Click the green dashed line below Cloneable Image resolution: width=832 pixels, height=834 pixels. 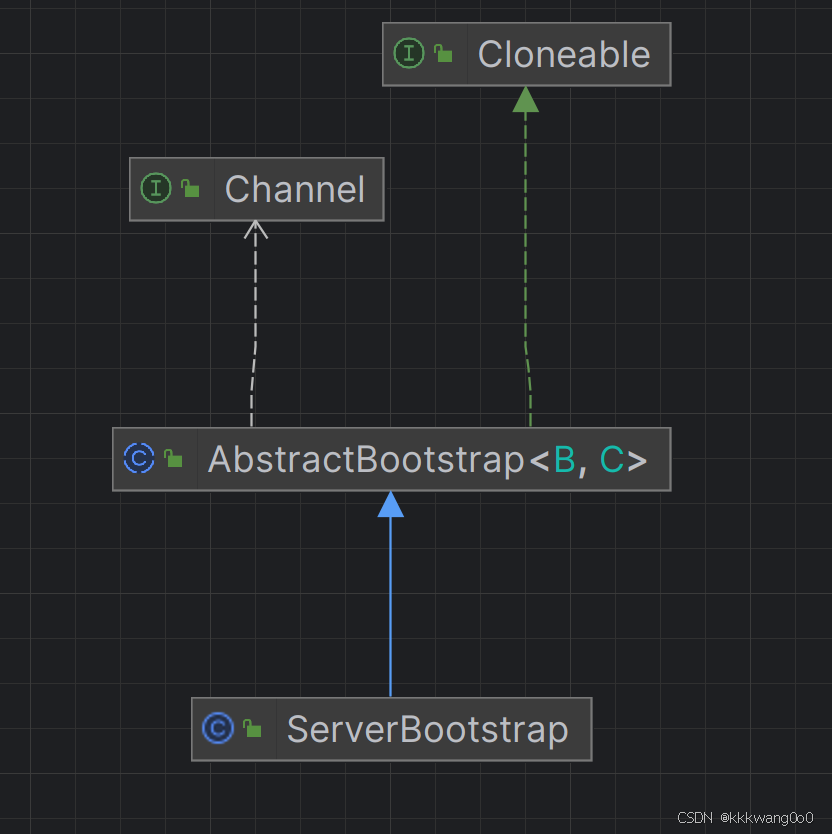[526, 266]
